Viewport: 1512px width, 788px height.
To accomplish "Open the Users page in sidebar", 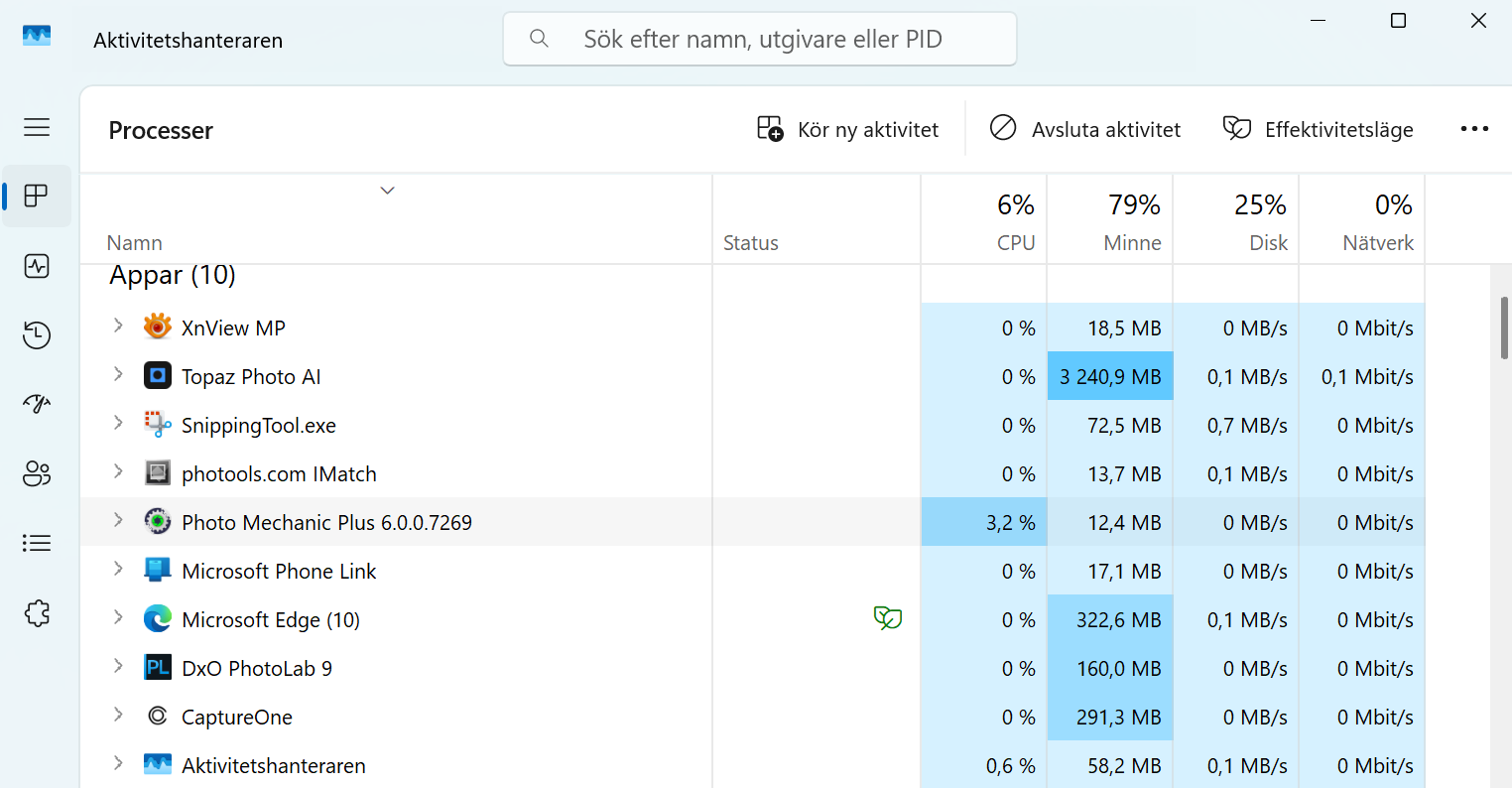I will coord(37,473).
